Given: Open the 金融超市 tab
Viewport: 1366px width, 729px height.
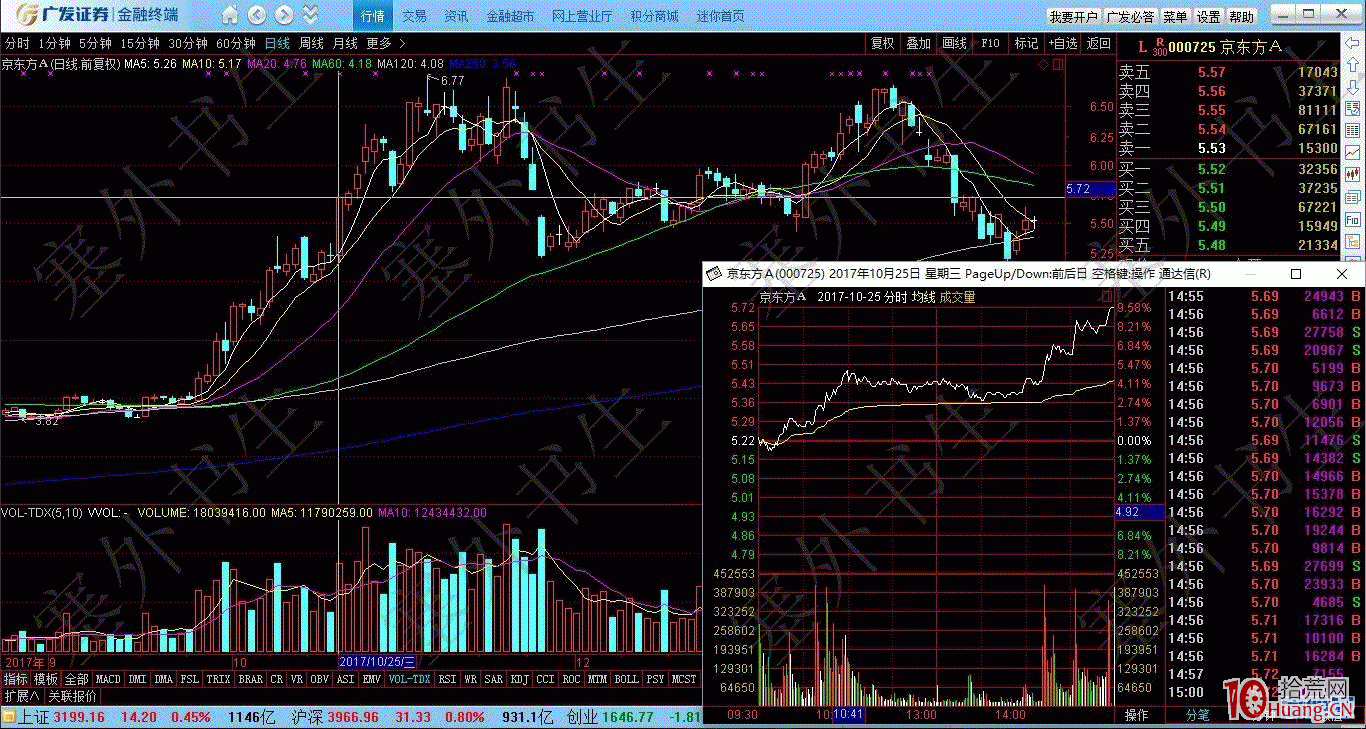Looking at the screenshot, I should (x=511, y=16).
